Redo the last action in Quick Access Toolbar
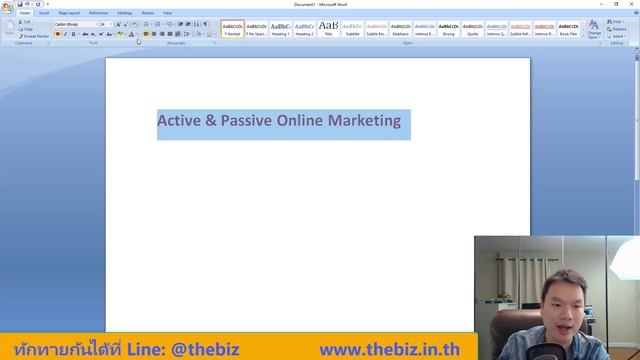This screenshot has height=360, width=640. (x=38, y=4)
